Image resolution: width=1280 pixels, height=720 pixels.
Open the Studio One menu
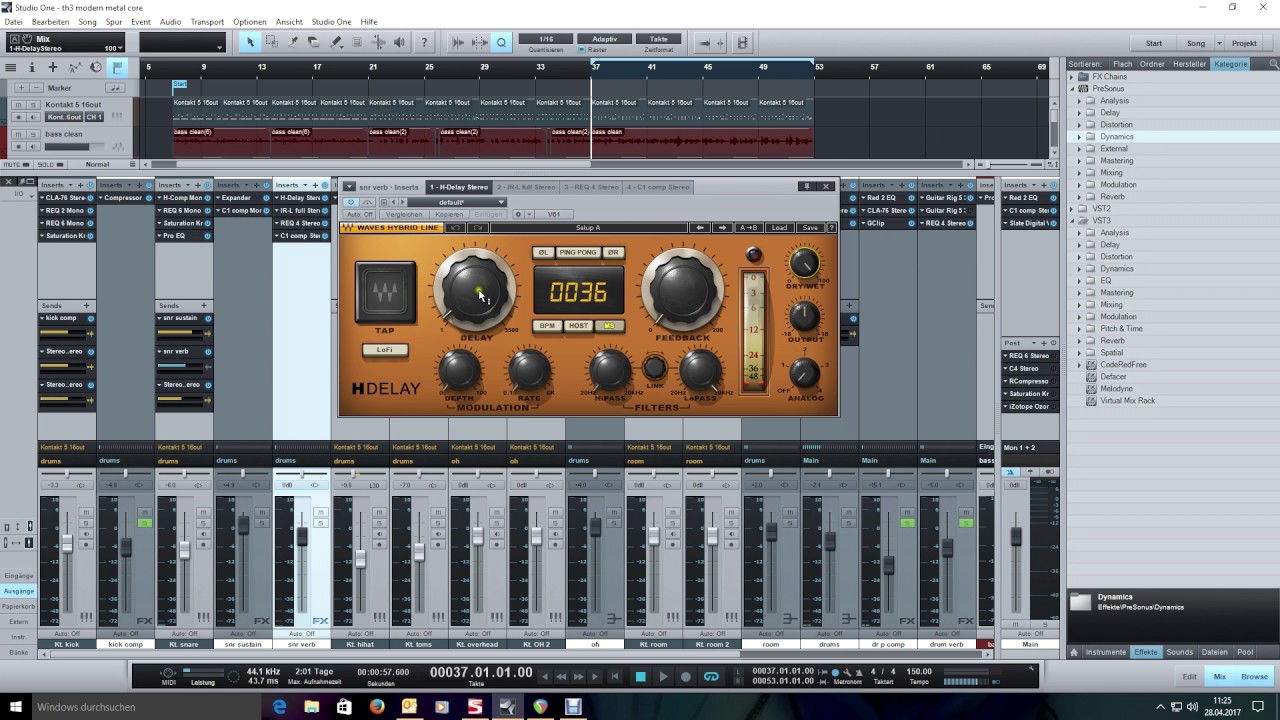pos(331,21)
